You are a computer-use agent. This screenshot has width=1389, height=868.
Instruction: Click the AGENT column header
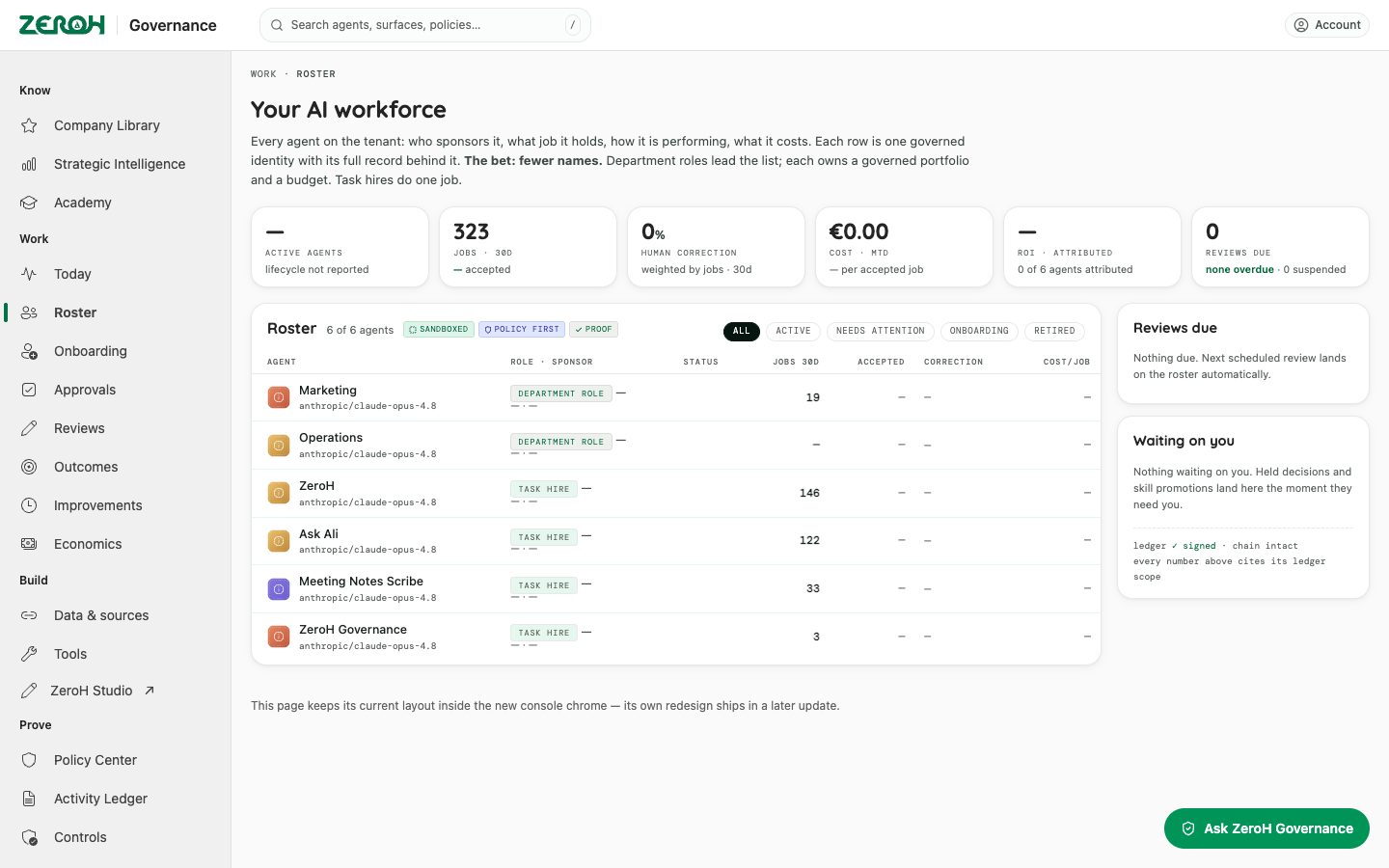282,362
